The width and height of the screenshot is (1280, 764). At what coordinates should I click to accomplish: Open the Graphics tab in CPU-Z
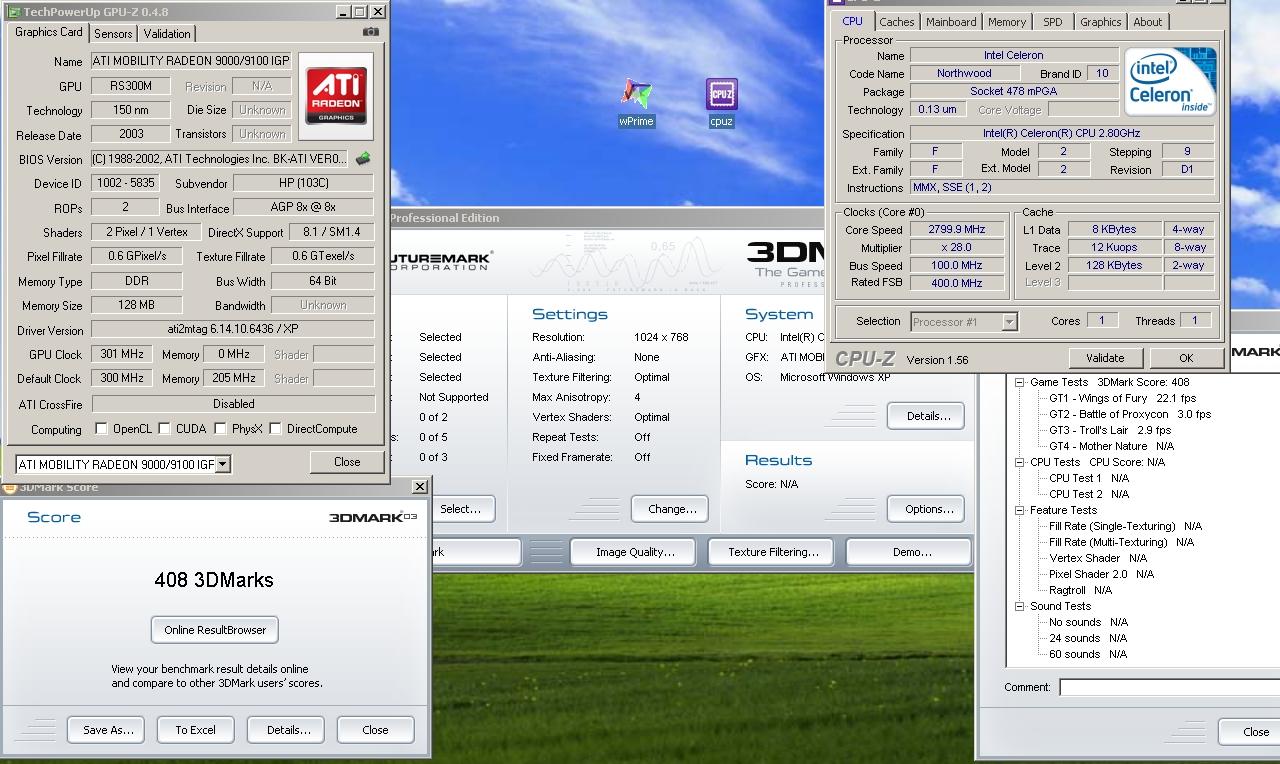pyautogui.click(x=1101, y=22)
